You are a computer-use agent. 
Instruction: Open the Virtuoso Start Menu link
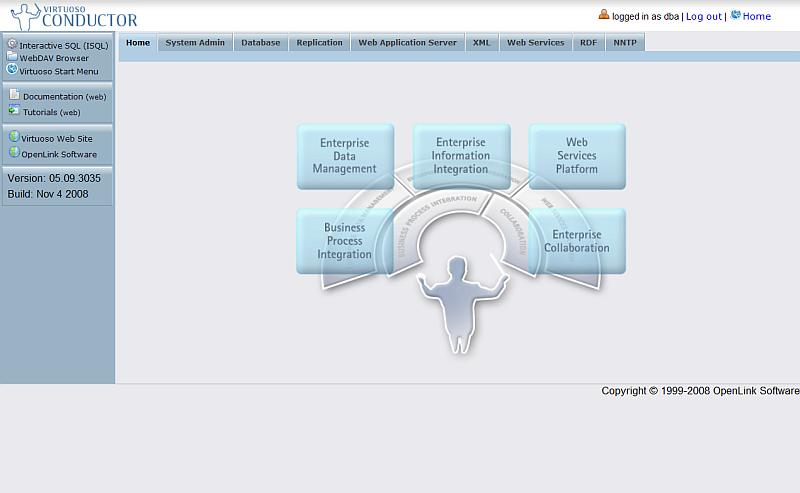[x=59, y=71]
